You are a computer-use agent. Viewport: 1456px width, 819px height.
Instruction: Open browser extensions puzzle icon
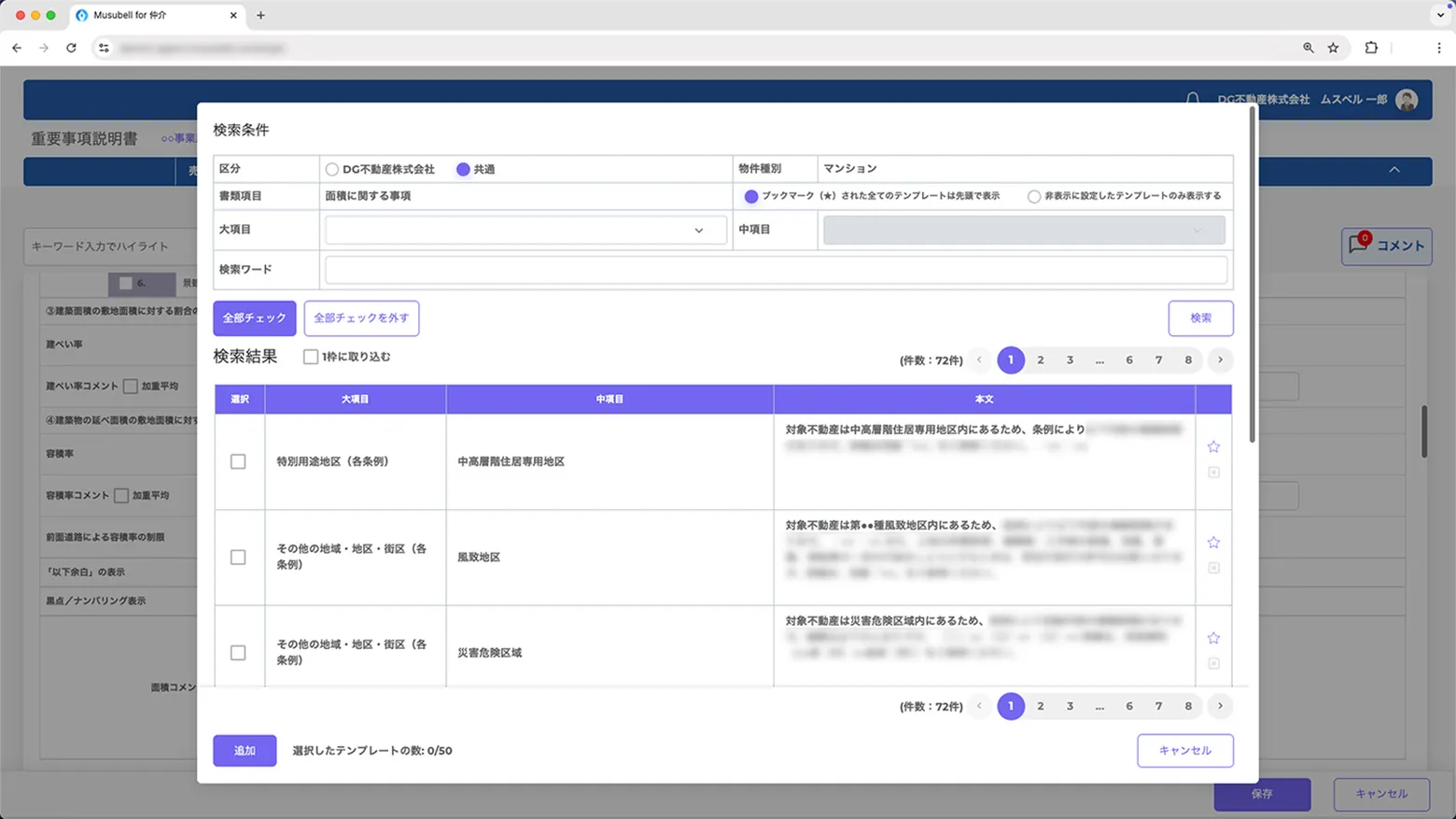pyautogui.click(x=1371, y=48)
